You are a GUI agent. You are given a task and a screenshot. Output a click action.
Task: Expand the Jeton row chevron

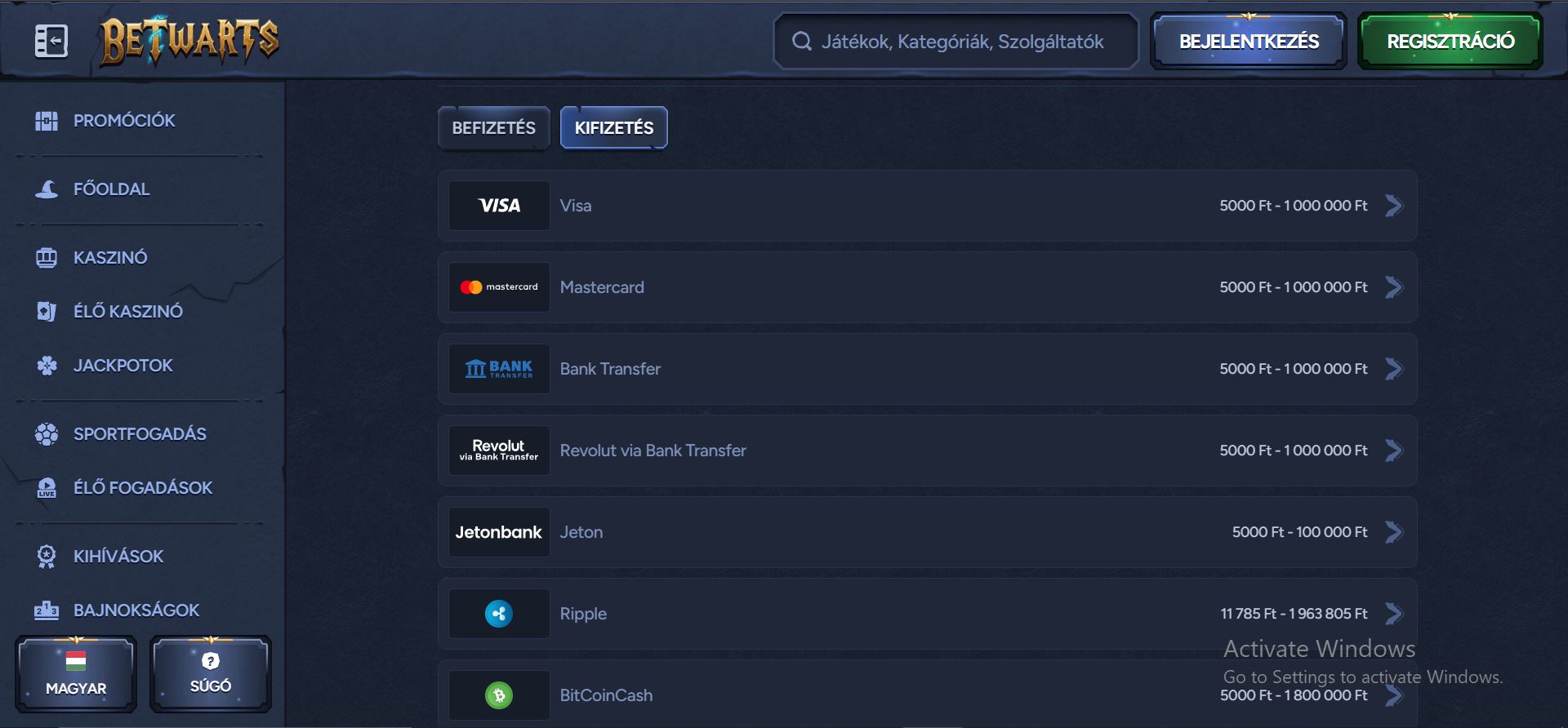coord(1394,532)
